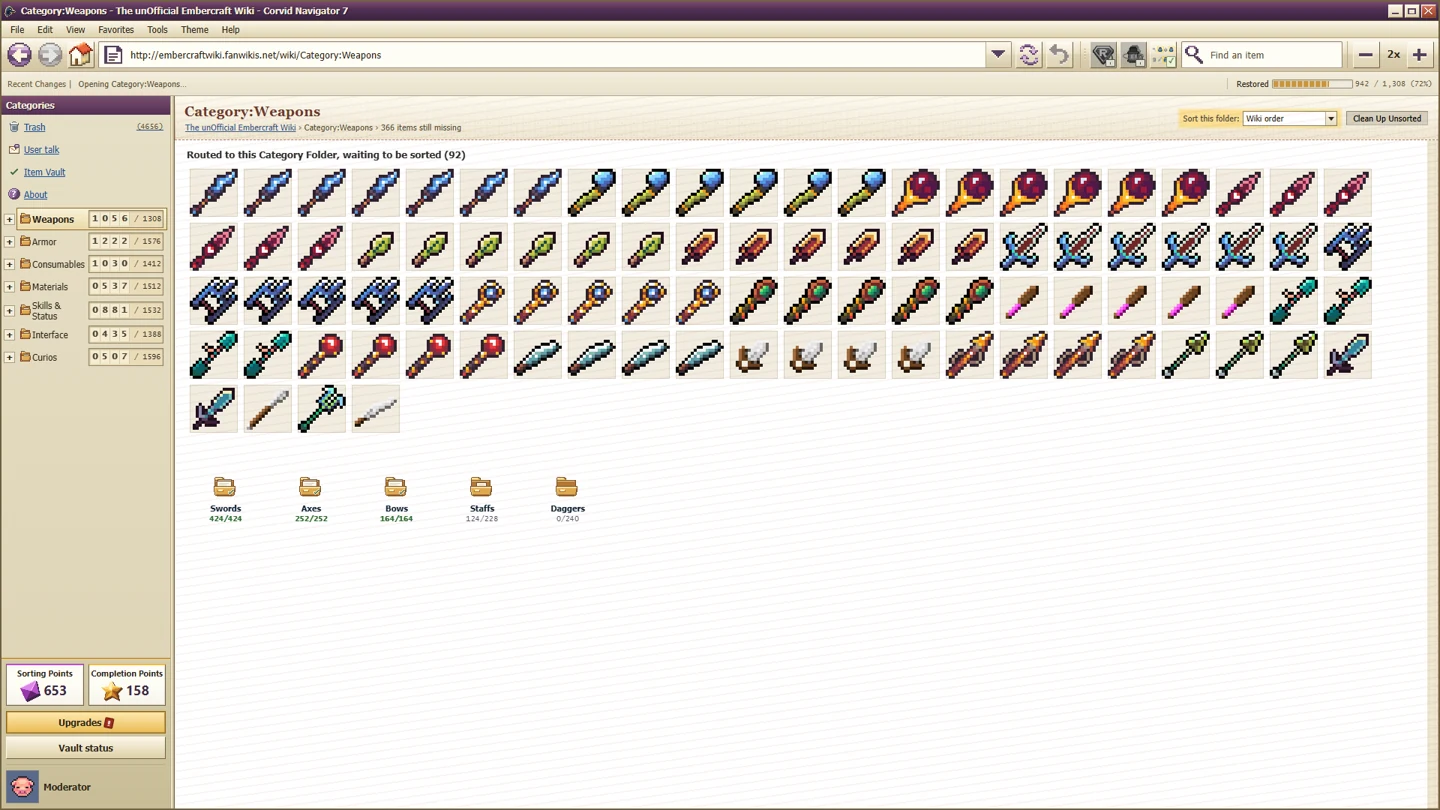Open the Axes subfolder icon
Viewport: 1440px width, 810px height.
point(310,487)
